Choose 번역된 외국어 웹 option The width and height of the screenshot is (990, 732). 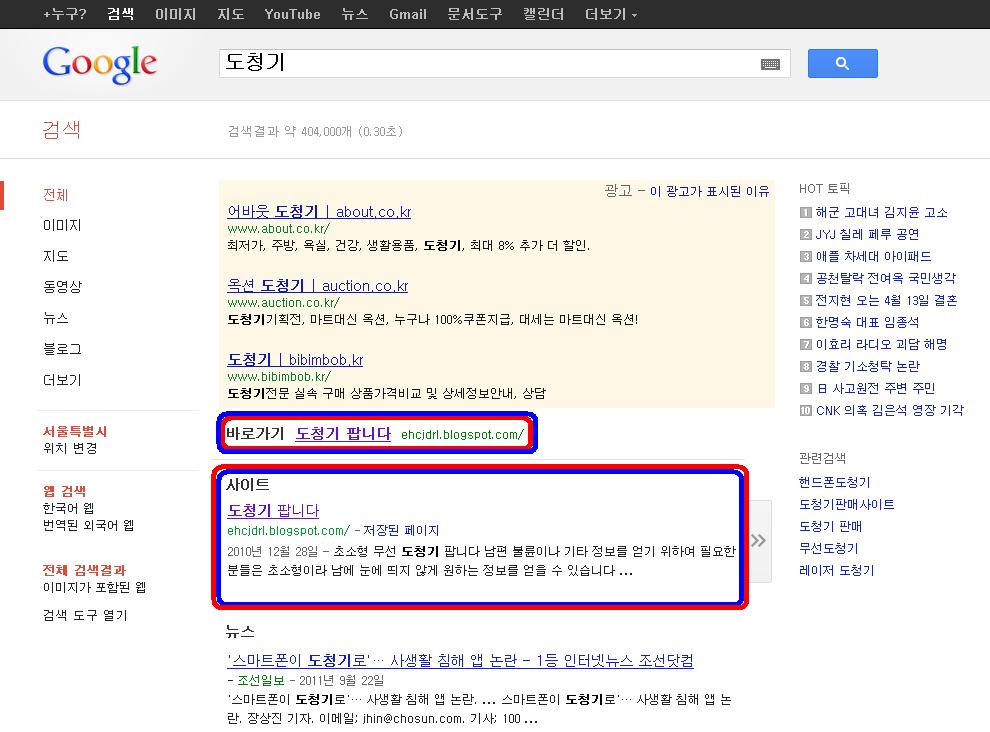coord(88,525)
